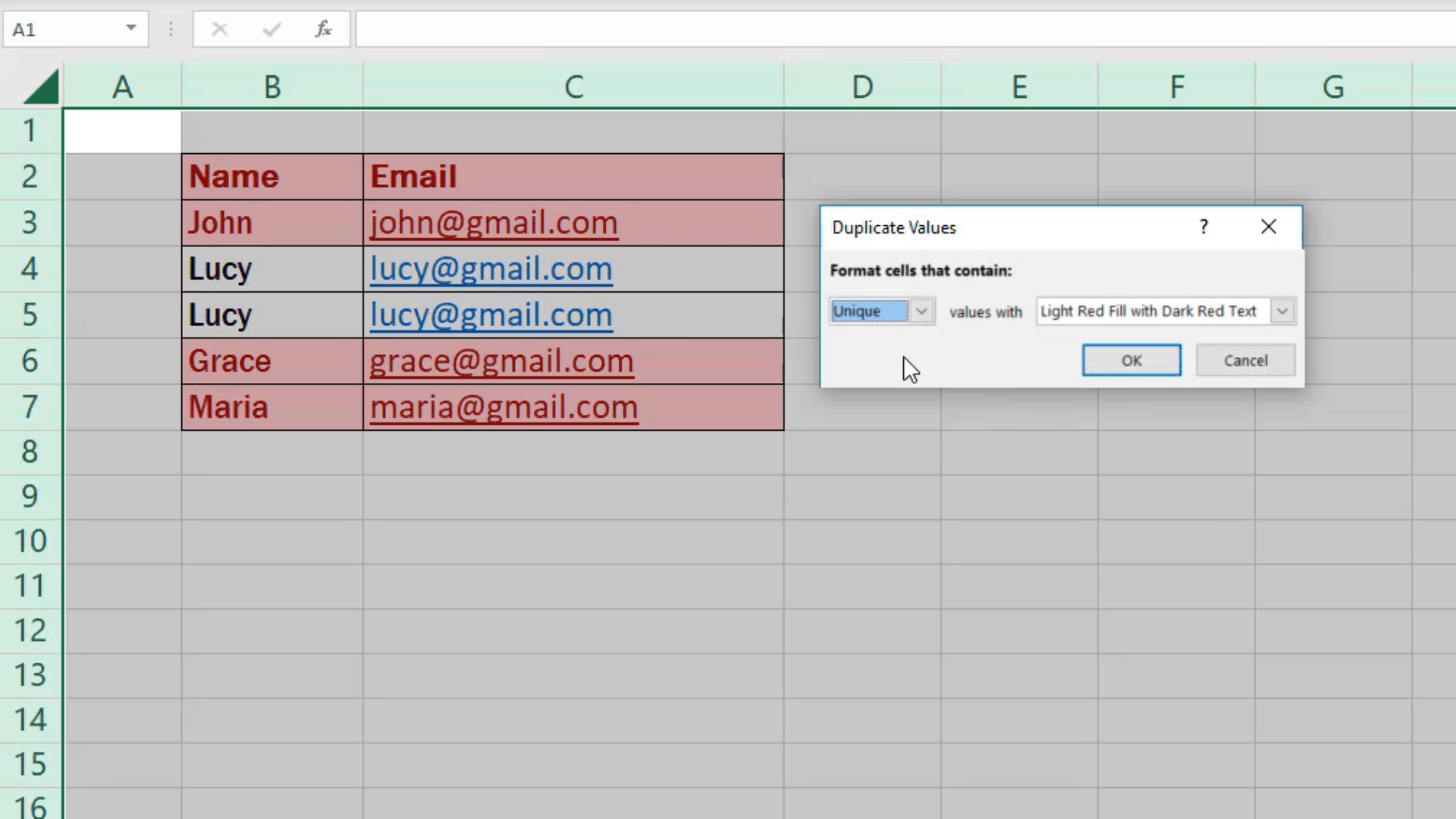Screen dimensions: 1456x819
Task: Click the Help question mark in dialog
Action: pos(1203,227)
